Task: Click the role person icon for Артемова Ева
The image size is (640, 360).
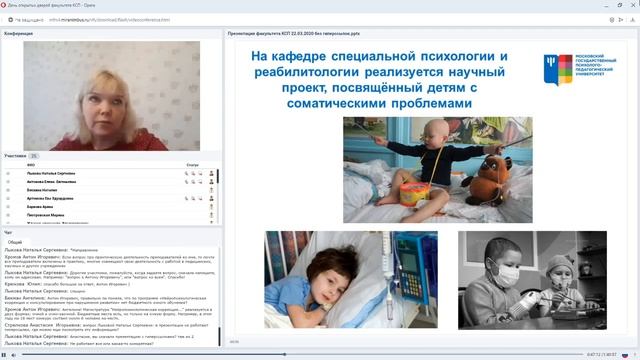Action: click(x=211, y=198)
